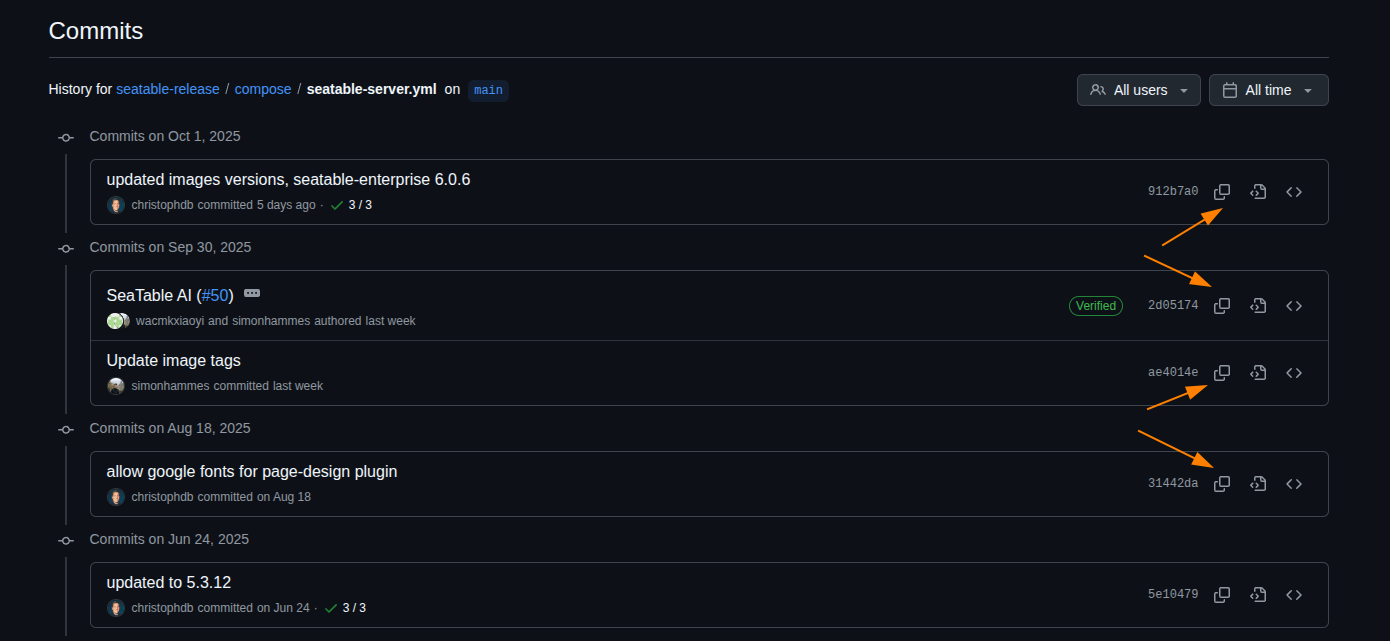Open pull request #50 link
The height and width of the screenshot is (641, 1390).
215,296
